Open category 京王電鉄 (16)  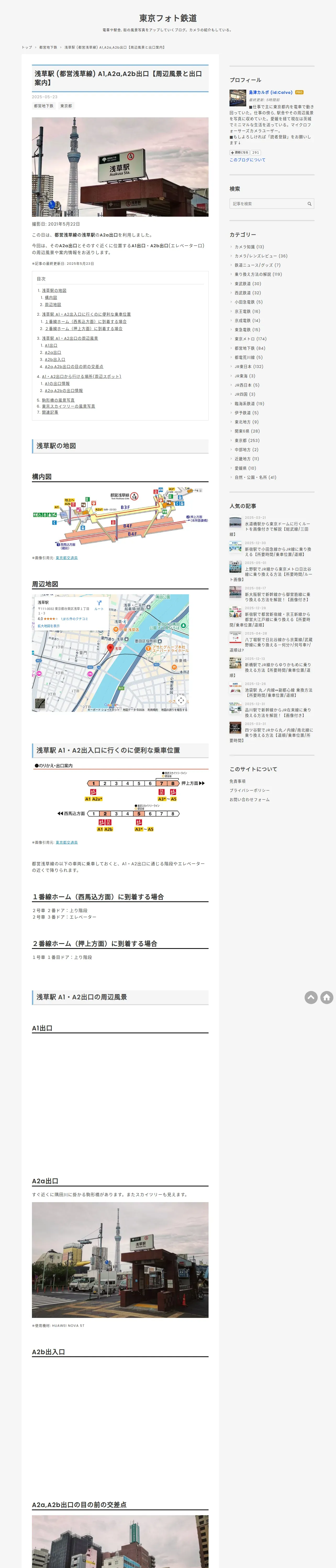point(248,312)
